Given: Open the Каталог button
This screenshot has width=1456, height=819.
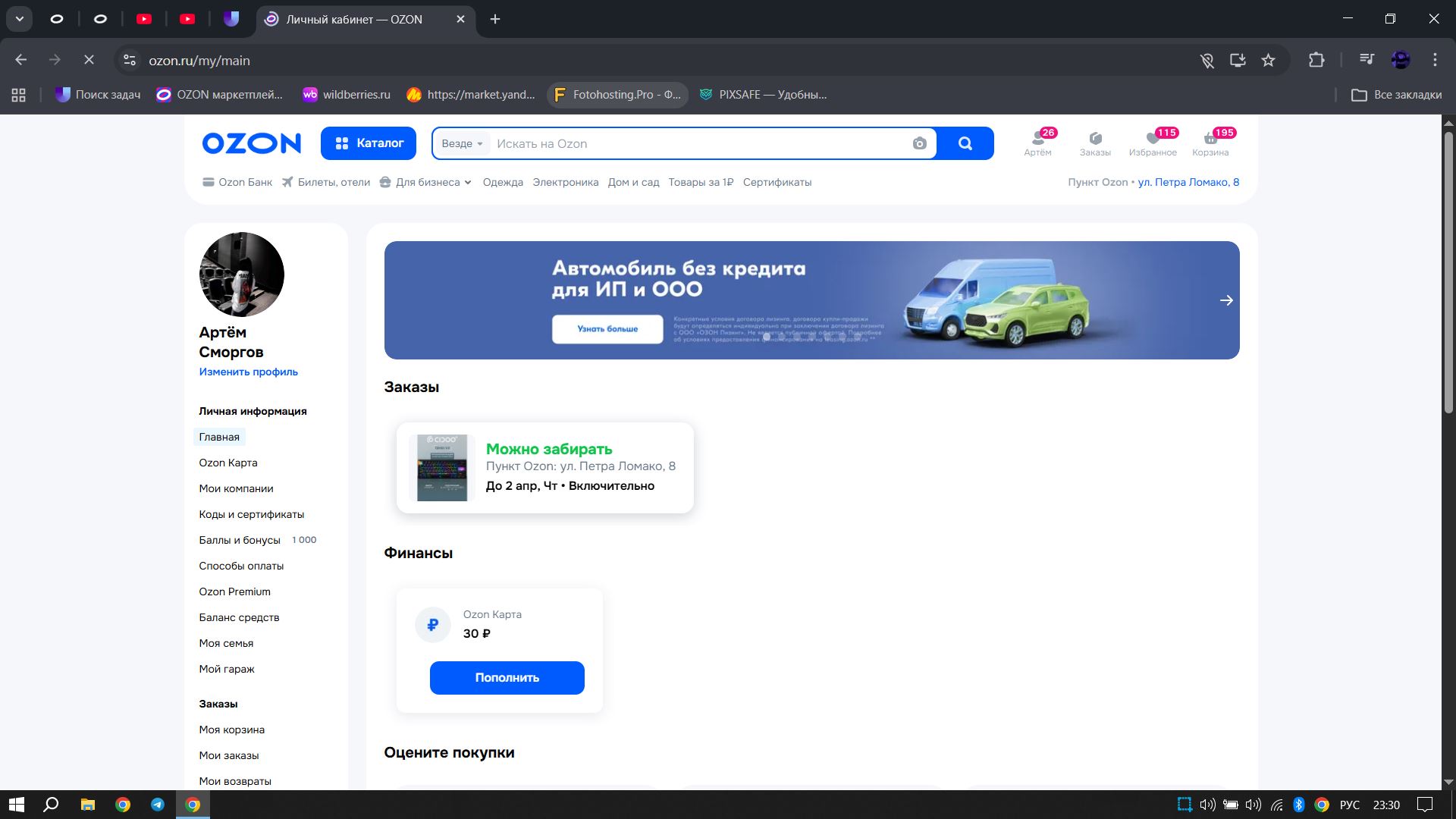Looking at the screenshot, I should [x=369, y=143].
